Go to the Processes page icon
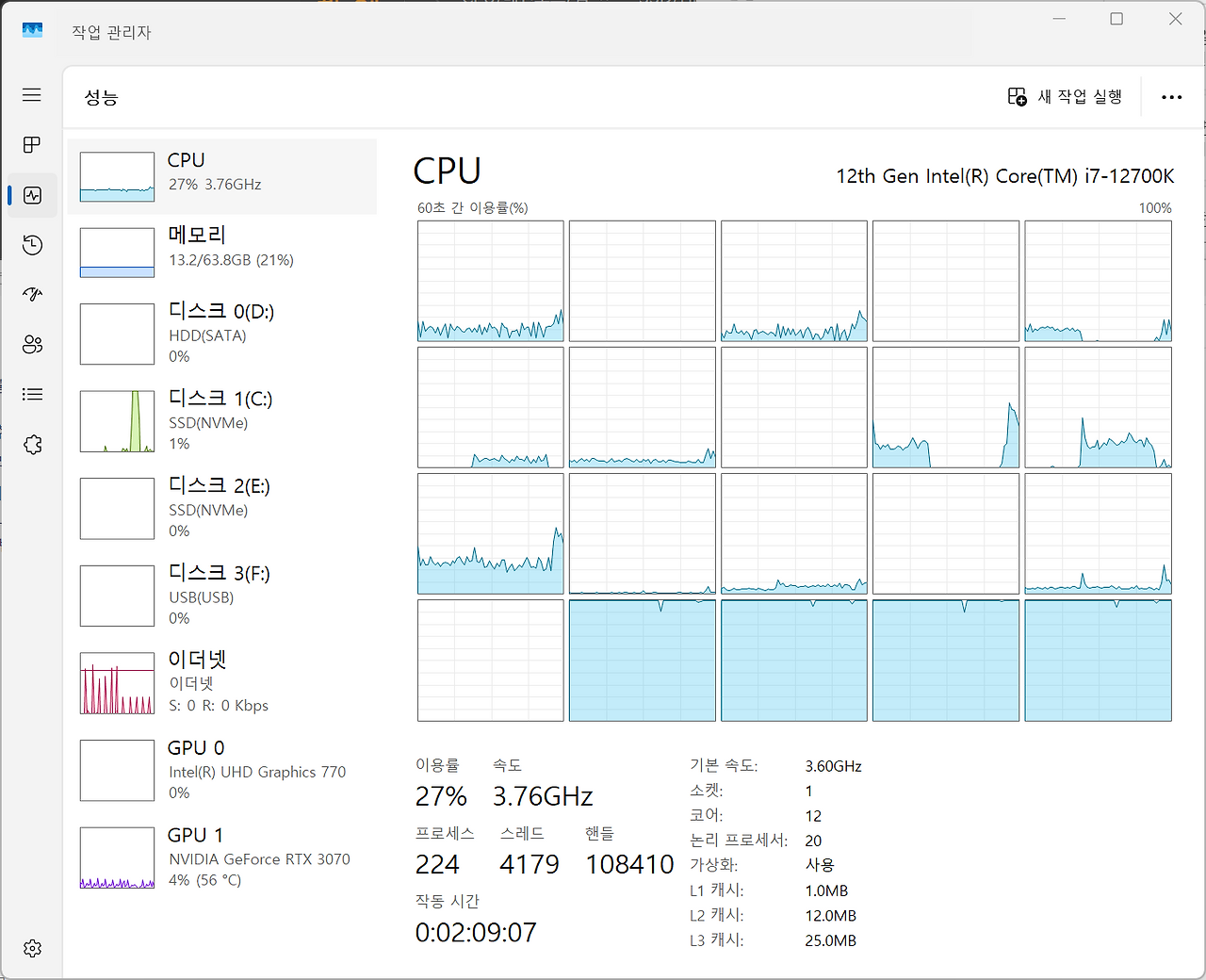 [x=32, y=145]
